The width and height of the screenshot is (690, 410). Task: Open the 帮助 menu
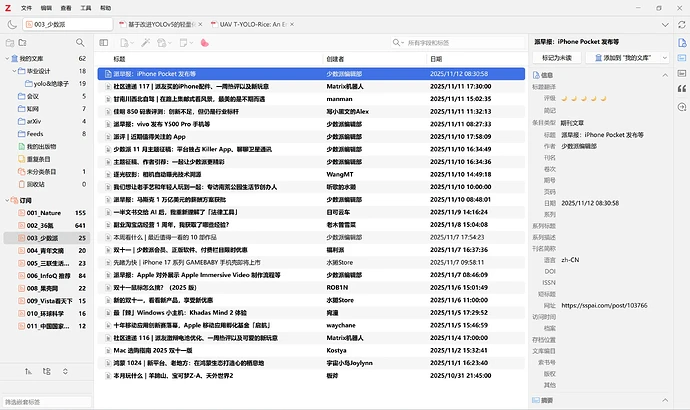coord(106,8)
